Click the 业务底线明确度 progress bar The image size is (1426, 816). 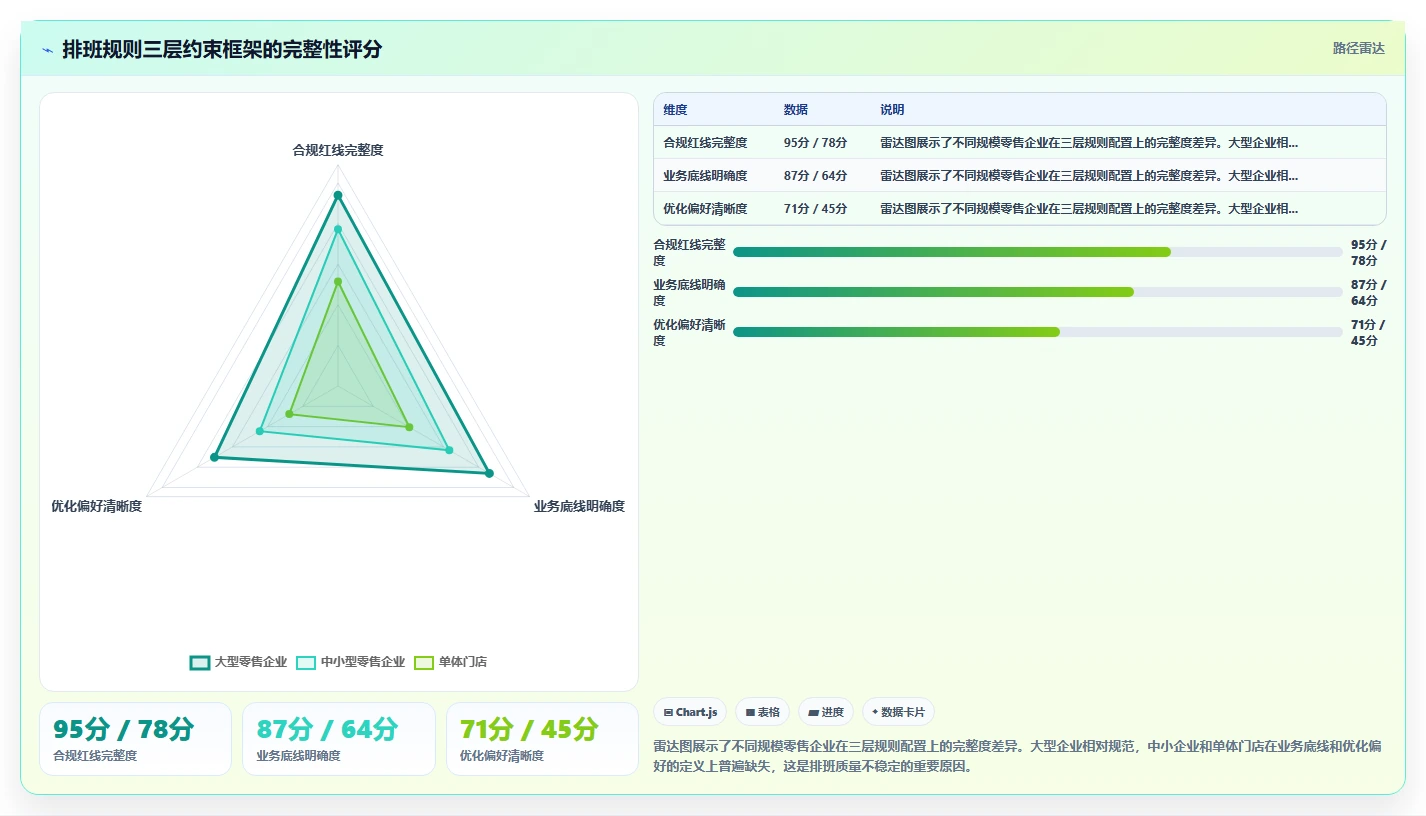(x=1037, y=292)
